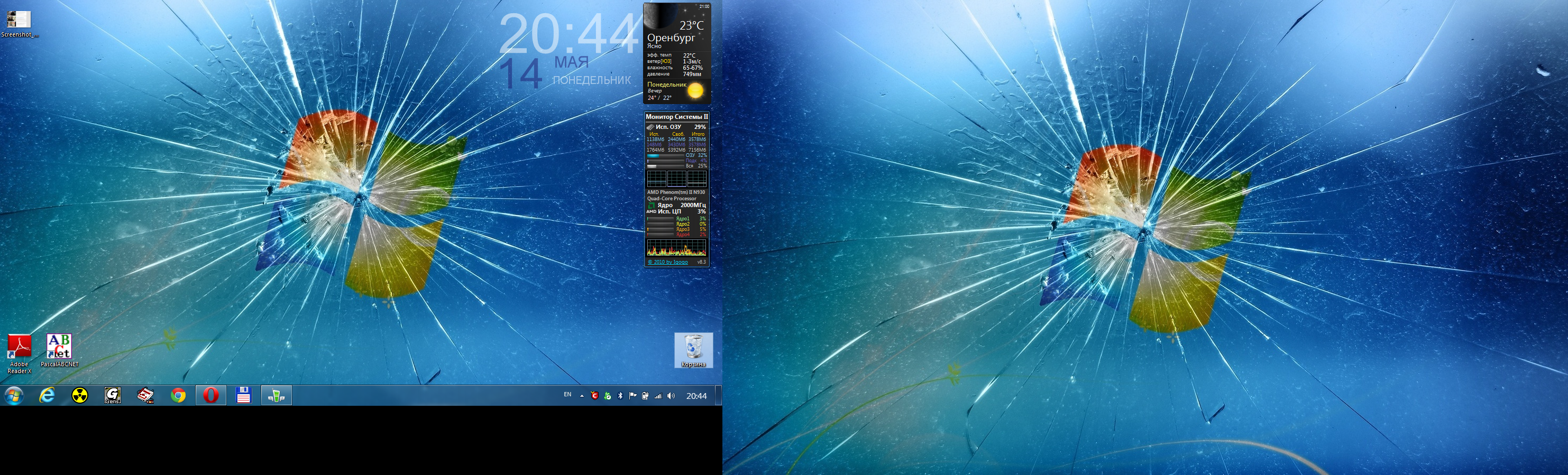Viewport: 1568px width, 475px height.
Task: Open the taskbar clock showing 20:44
Action: coord(696,396)
